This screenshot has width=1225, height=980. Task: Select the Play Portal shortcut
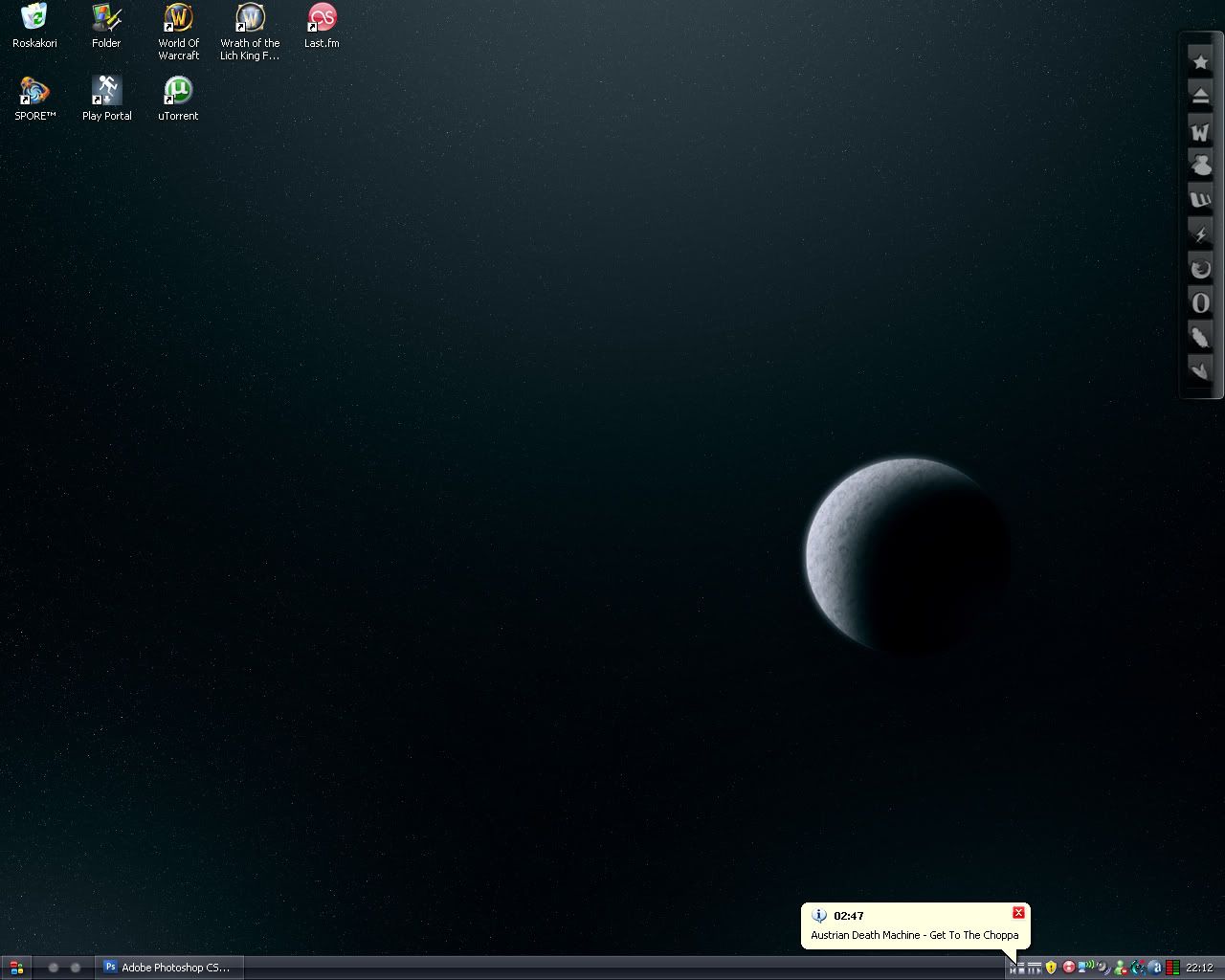point(106,91)
